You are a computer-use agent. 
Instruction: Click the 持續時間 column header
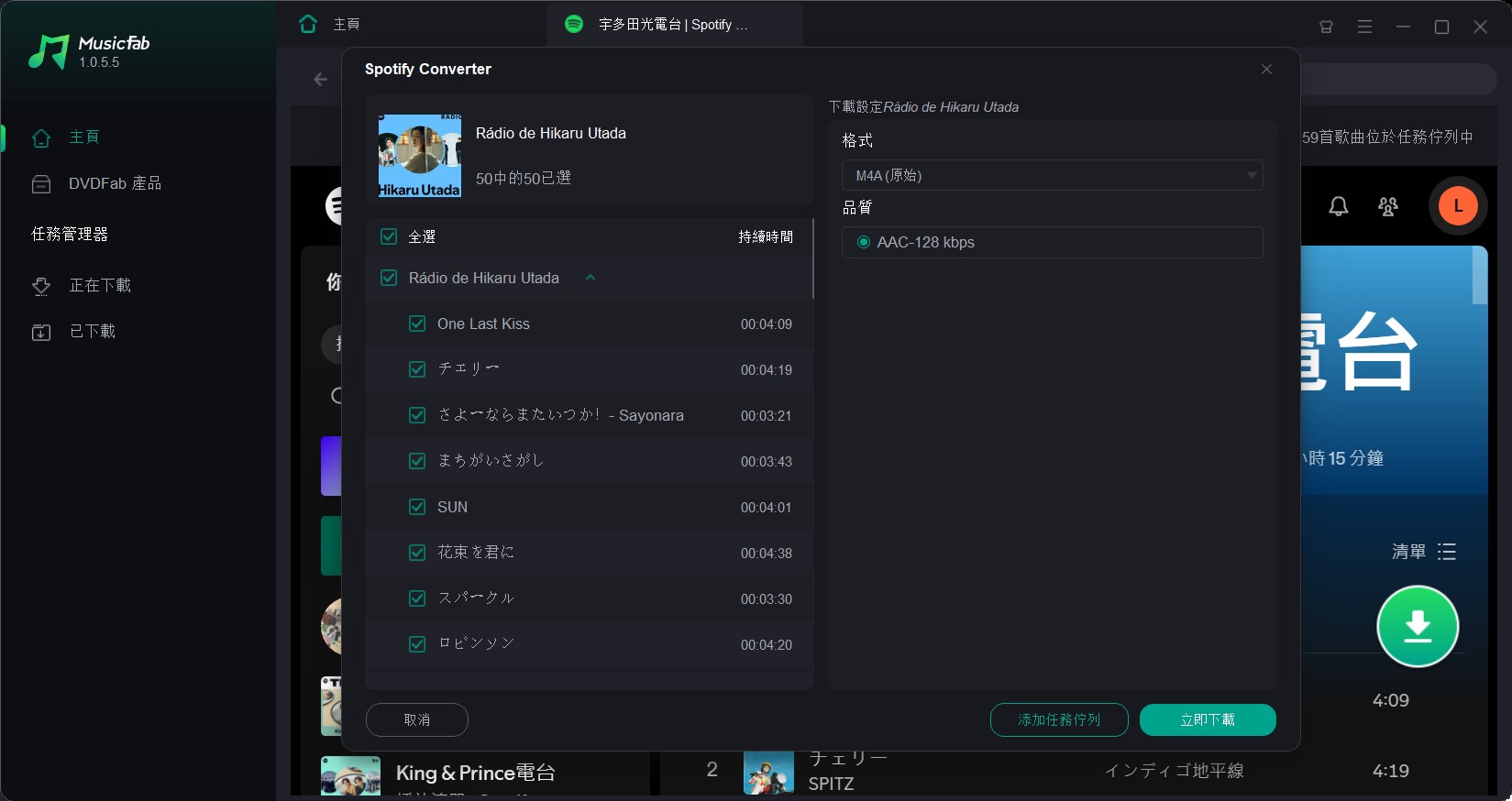click(766, 236)
